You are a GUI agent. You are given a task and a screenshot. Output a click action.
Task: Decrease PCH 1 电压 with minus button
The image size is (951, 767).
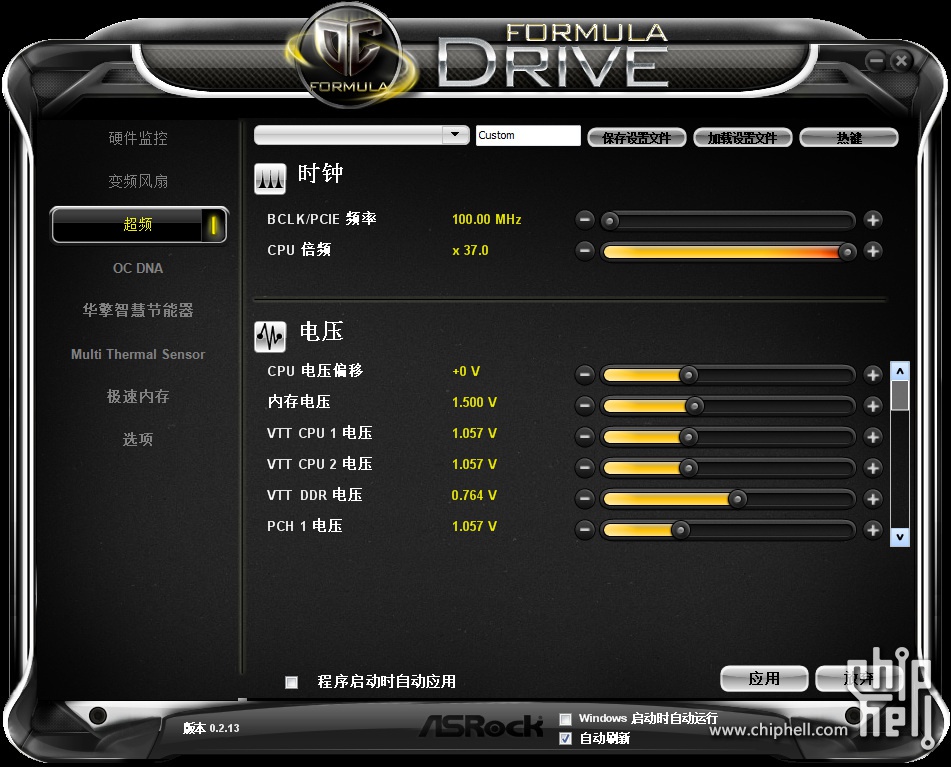click(585, 530)
